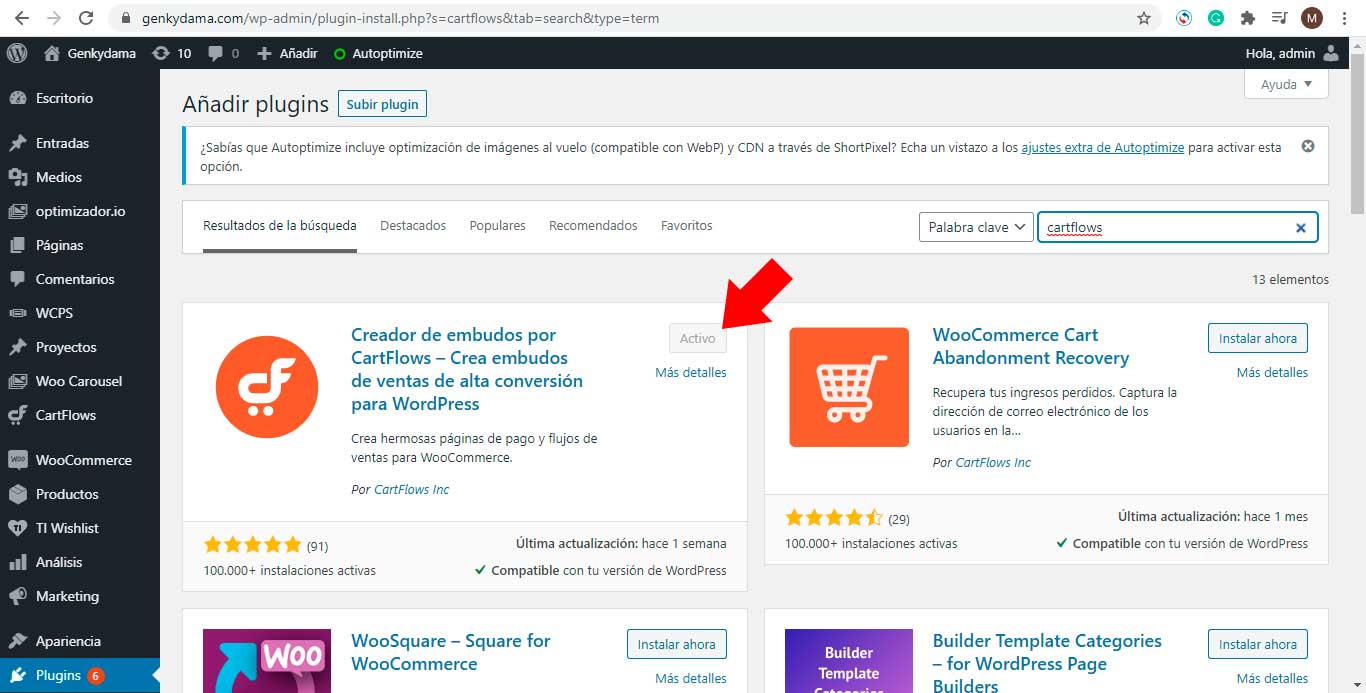Image resolution: width=1366 pixels, height=693 pixels.
Task: Install WooCommerce Cart Abandonment Recovery now
Action: click(1258, 338)
